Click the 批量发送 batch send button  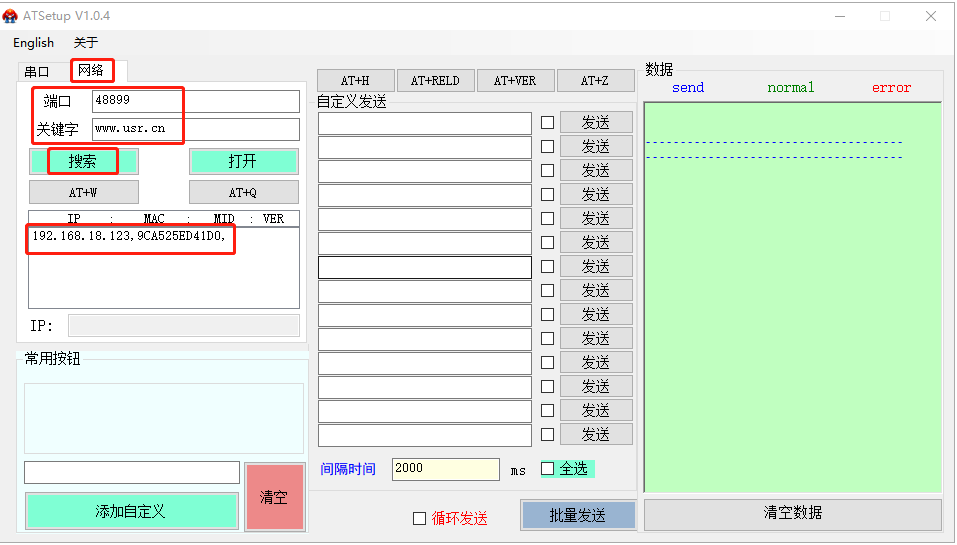pos(578,515)
